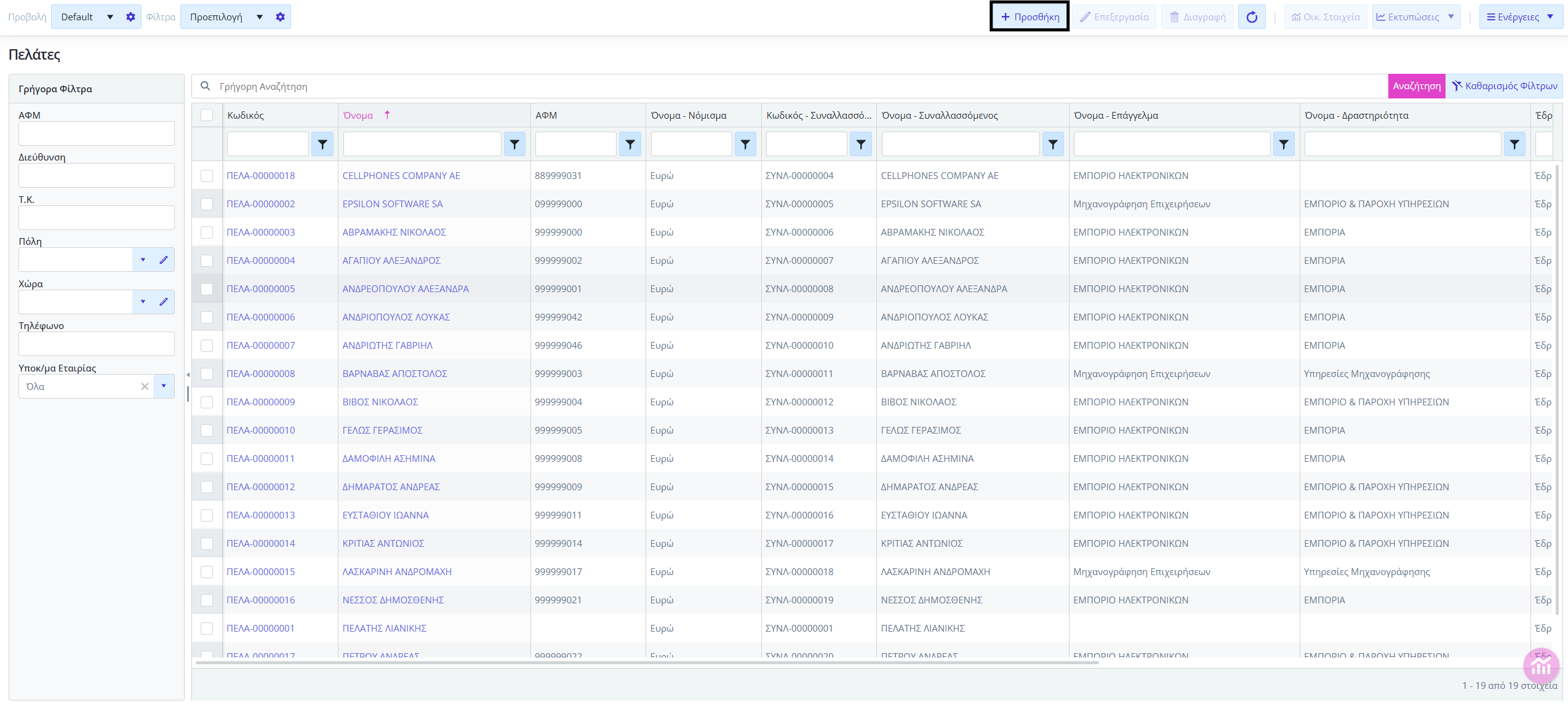Check the row ΠΕΛΑ-00000008 checkbox

[x=207, y=374]
